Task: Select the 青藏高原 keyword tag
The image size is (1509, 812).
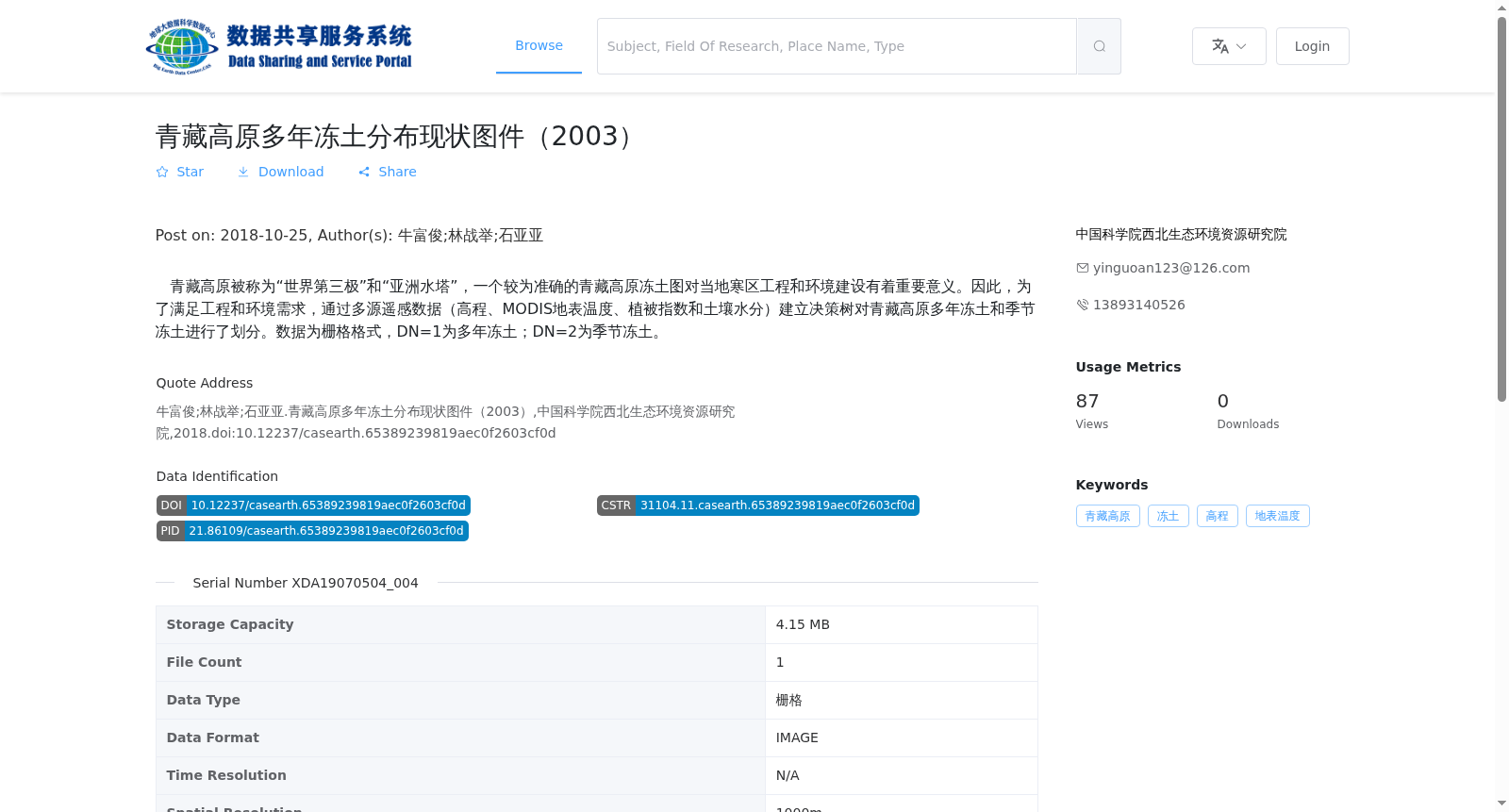Action: [1107, 516]
